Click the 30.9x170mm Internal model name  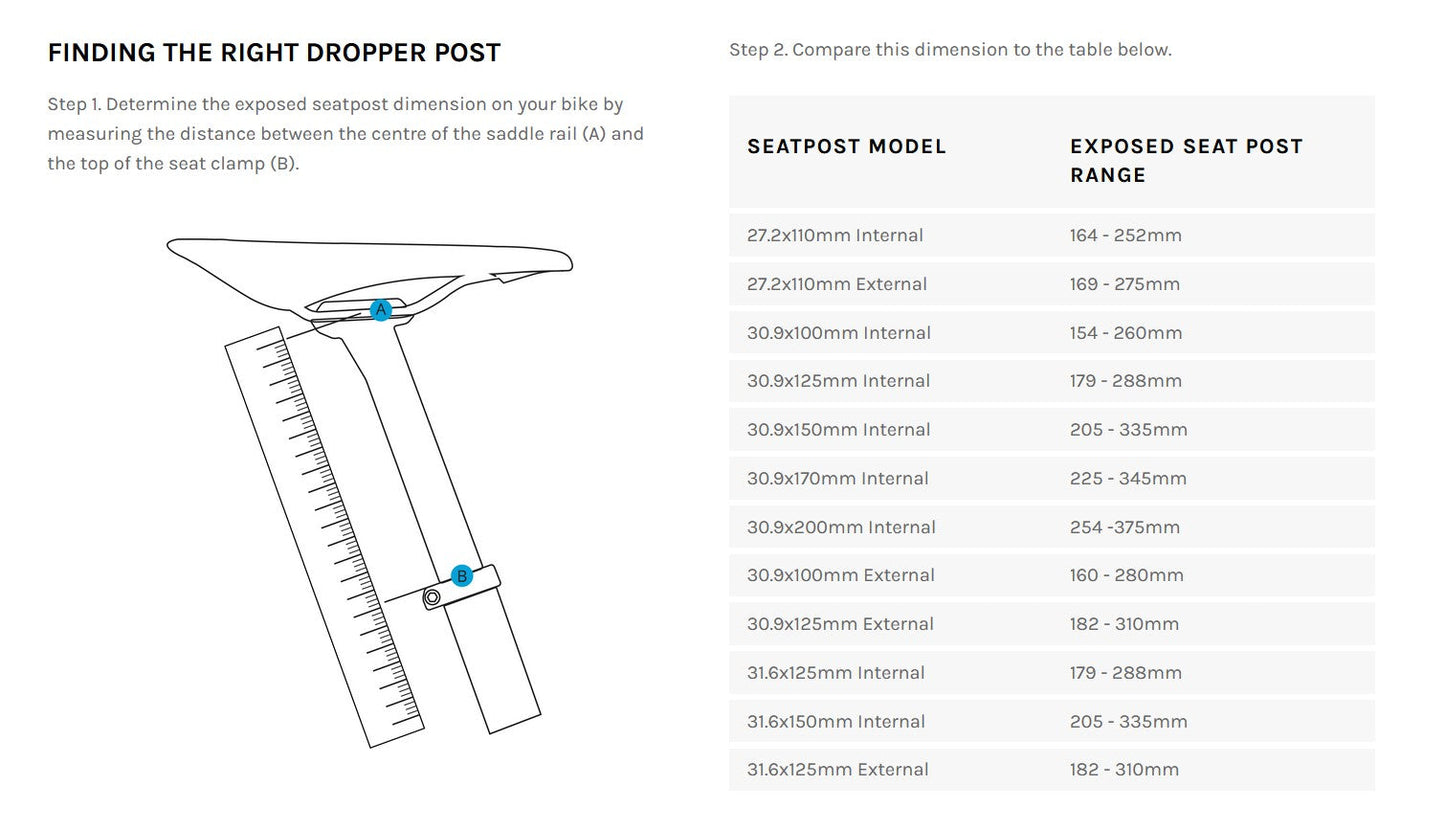pyautogui.click(x=837, y=479)
